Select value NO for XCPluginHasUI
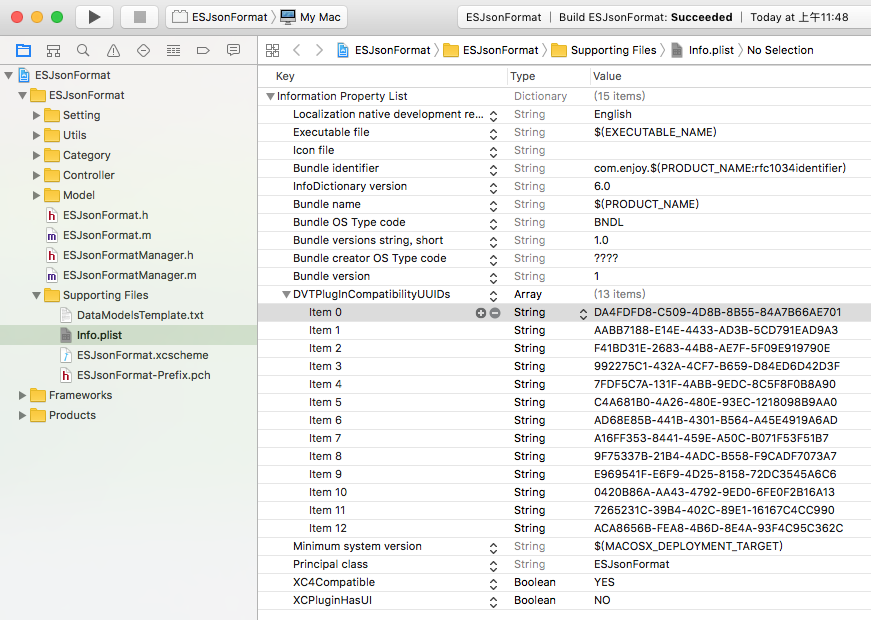The width and height of the screenshot is (871, 620). tap(602, 600)
